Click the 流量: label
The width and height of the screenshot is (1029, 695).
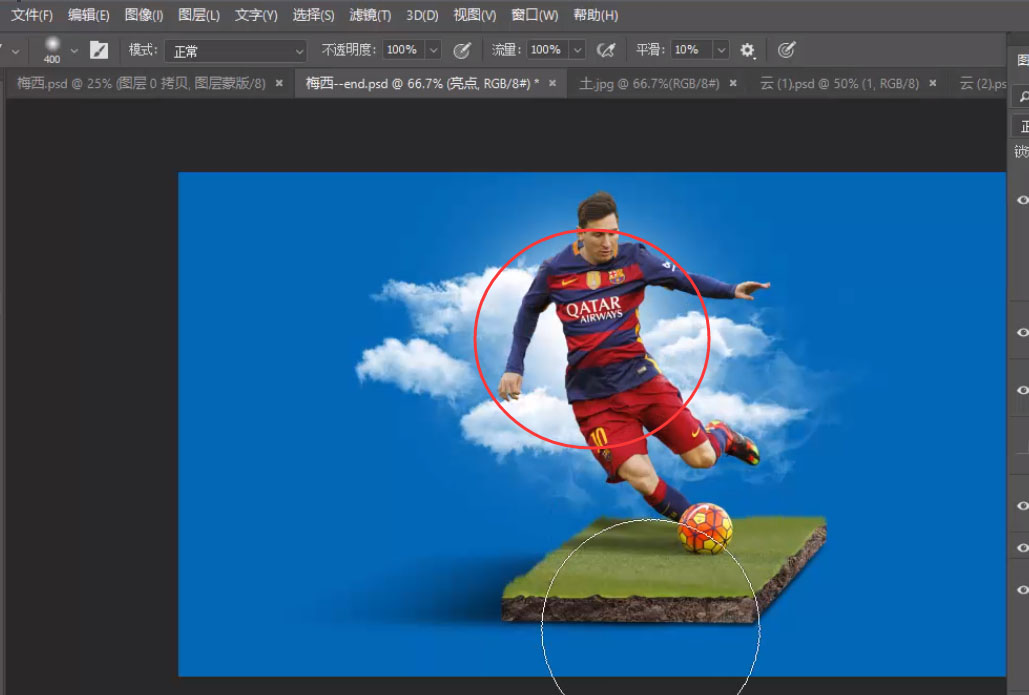pyautogui.click(x=506, y=50)
